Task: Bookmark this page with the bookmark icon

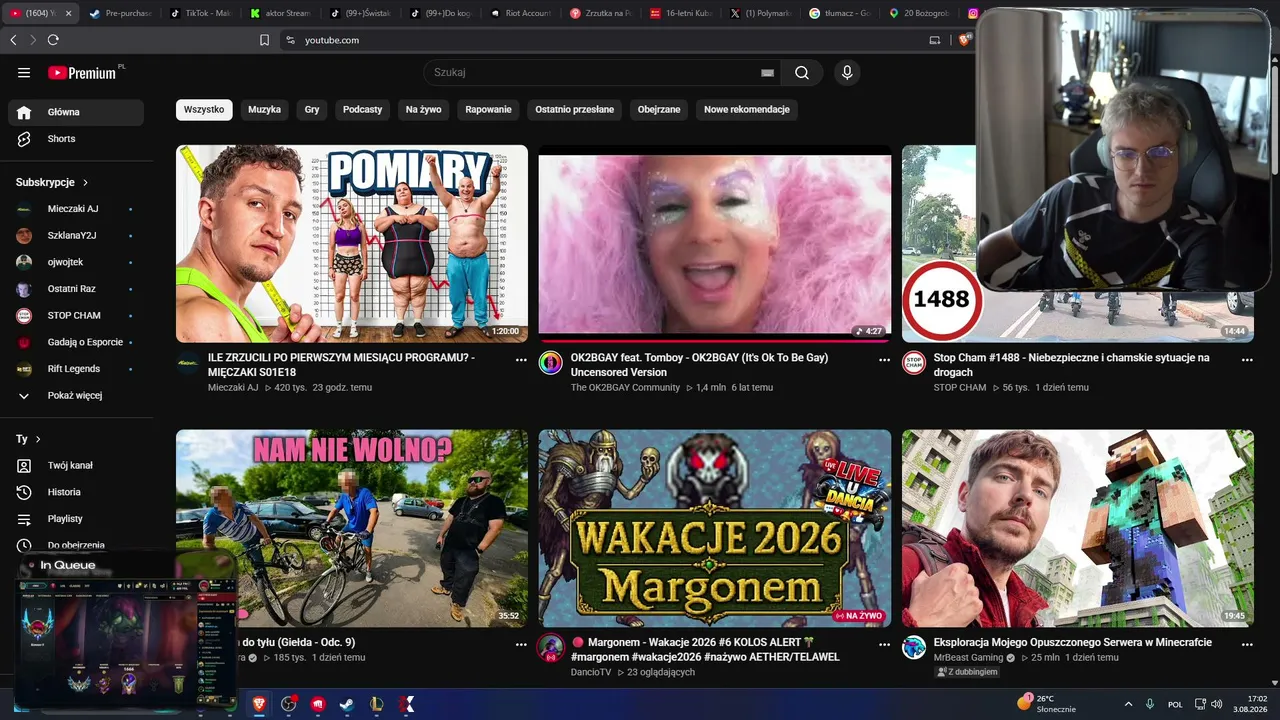Action: tap(264, 40)
